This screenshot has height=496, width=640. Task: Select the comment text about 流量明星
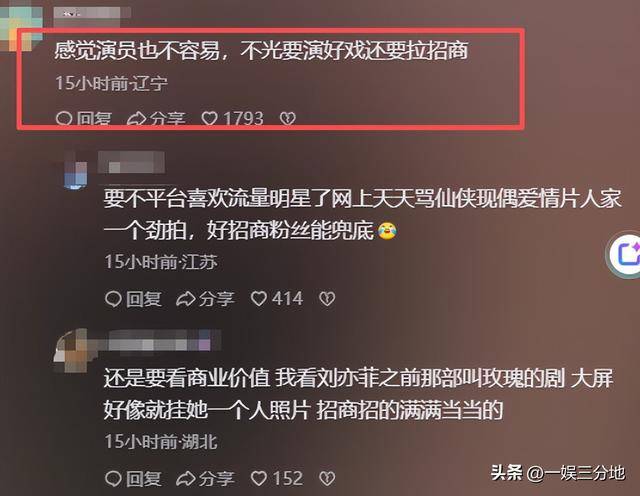coord(362,214)
